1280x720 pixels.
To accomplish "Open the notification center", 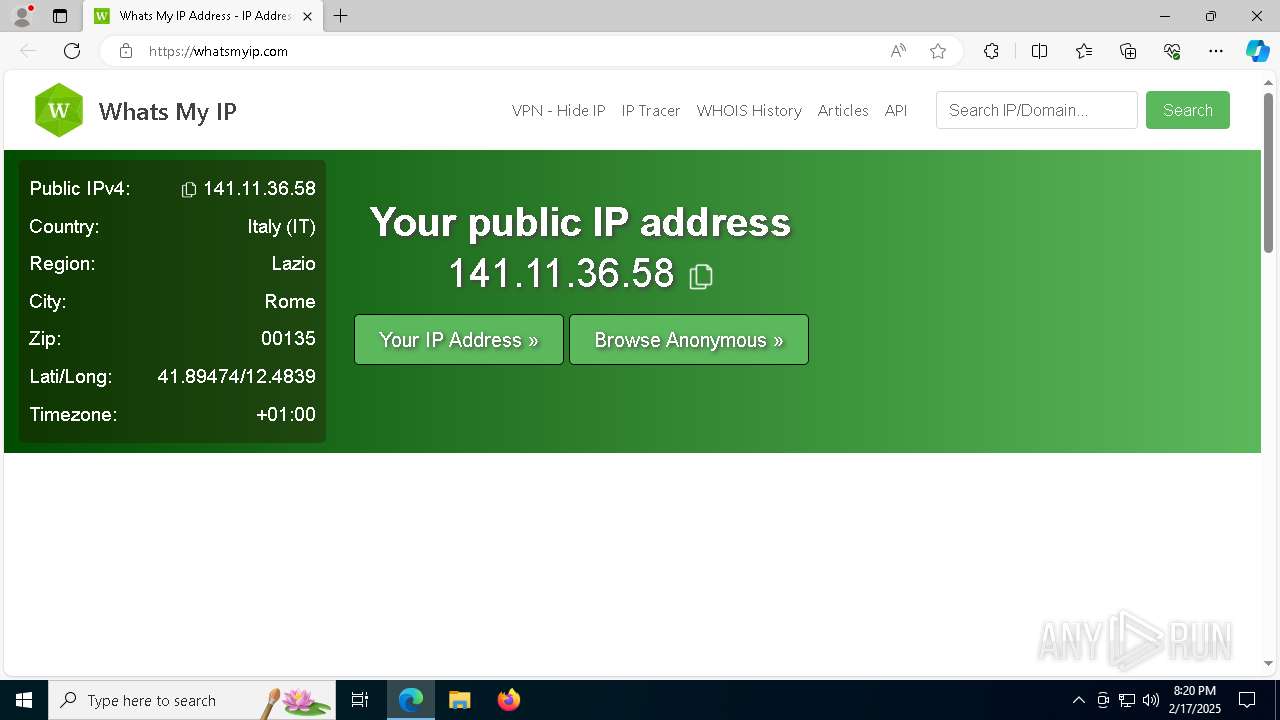I will (1247, 700).
